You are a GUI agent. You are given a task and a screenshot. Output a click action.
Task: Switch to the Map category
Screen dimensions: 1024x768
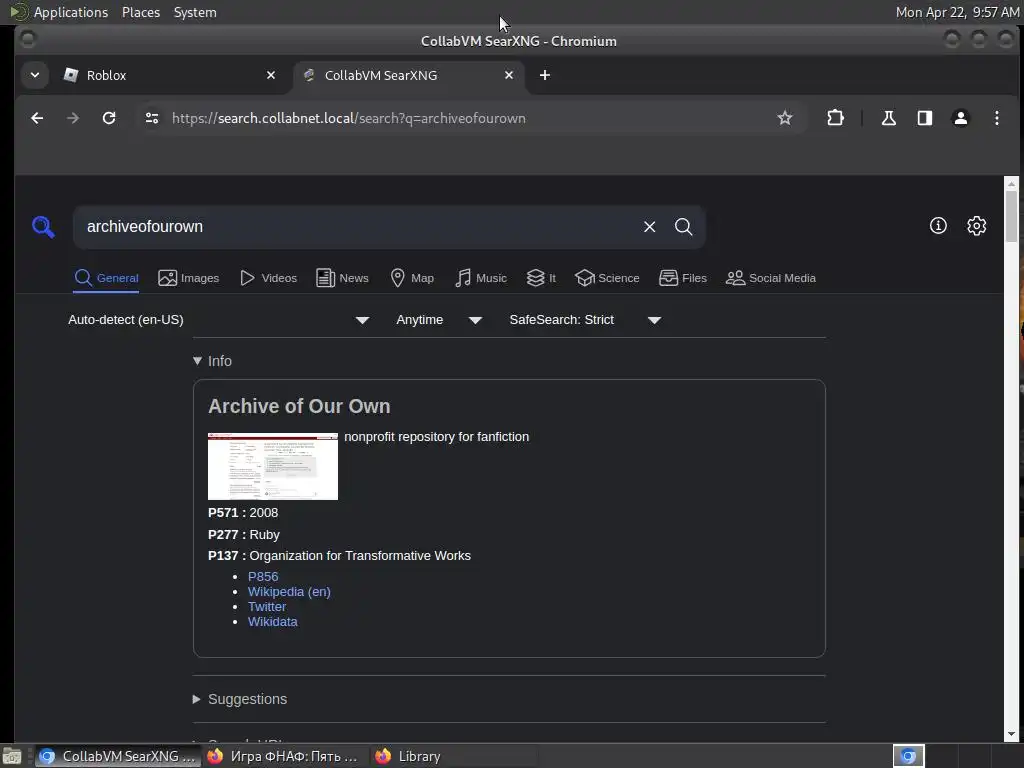(x=411, y=278)
